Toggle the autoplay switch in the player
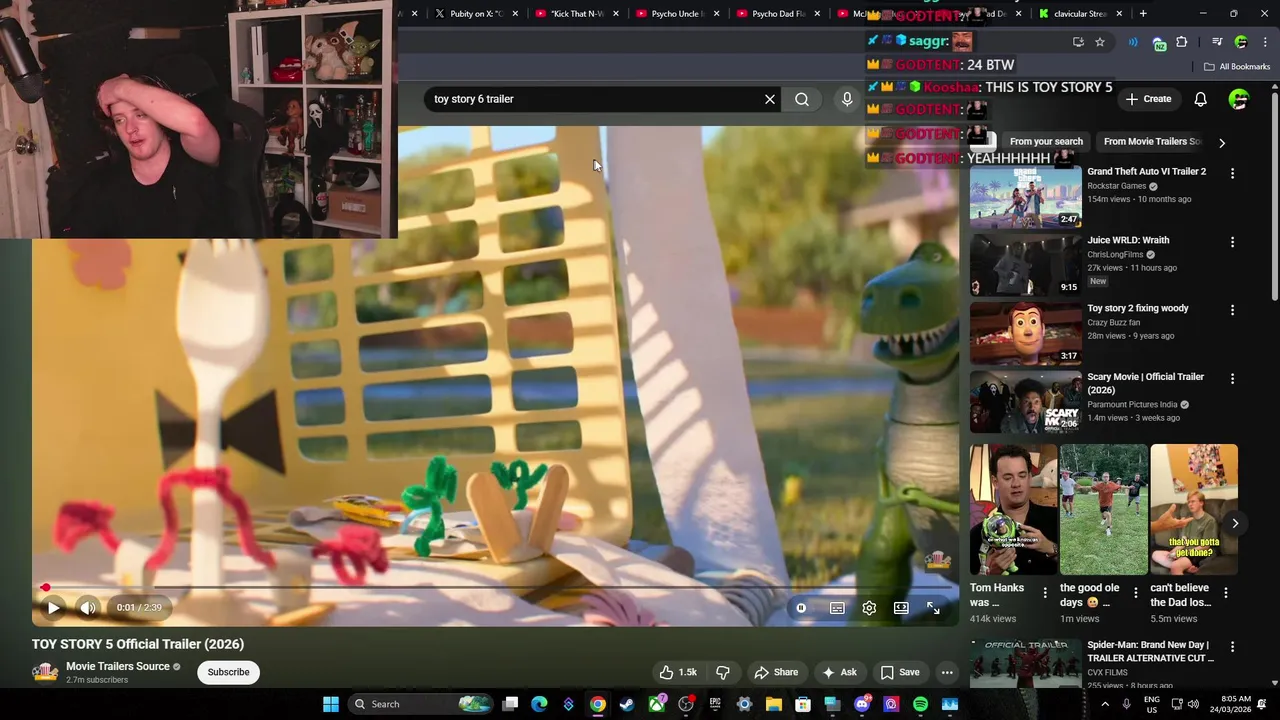 click(801, 608)
